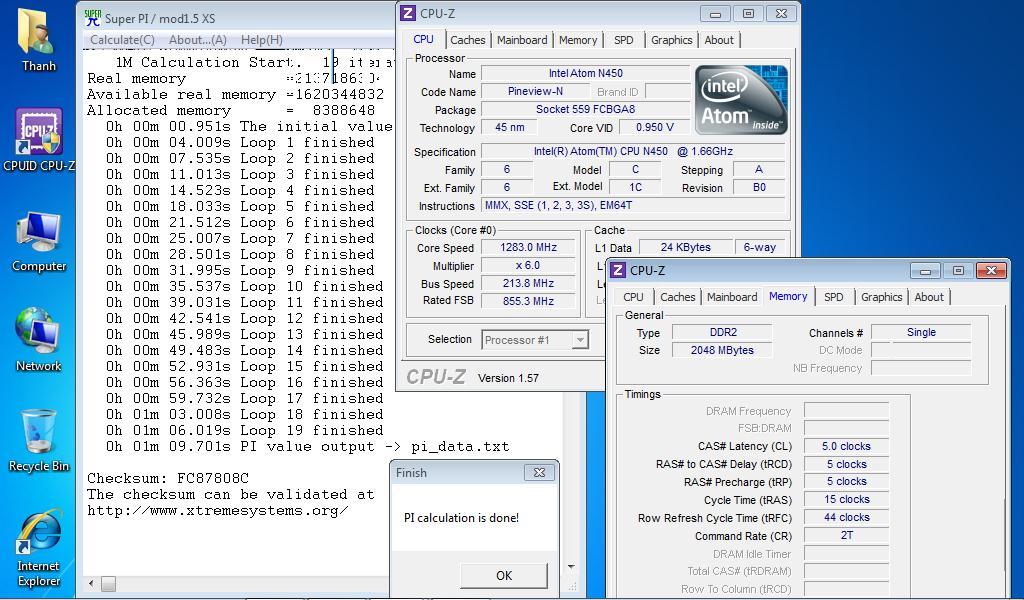Select the Graphics tab in the front CPU-Z window

[x=881, y=297]
